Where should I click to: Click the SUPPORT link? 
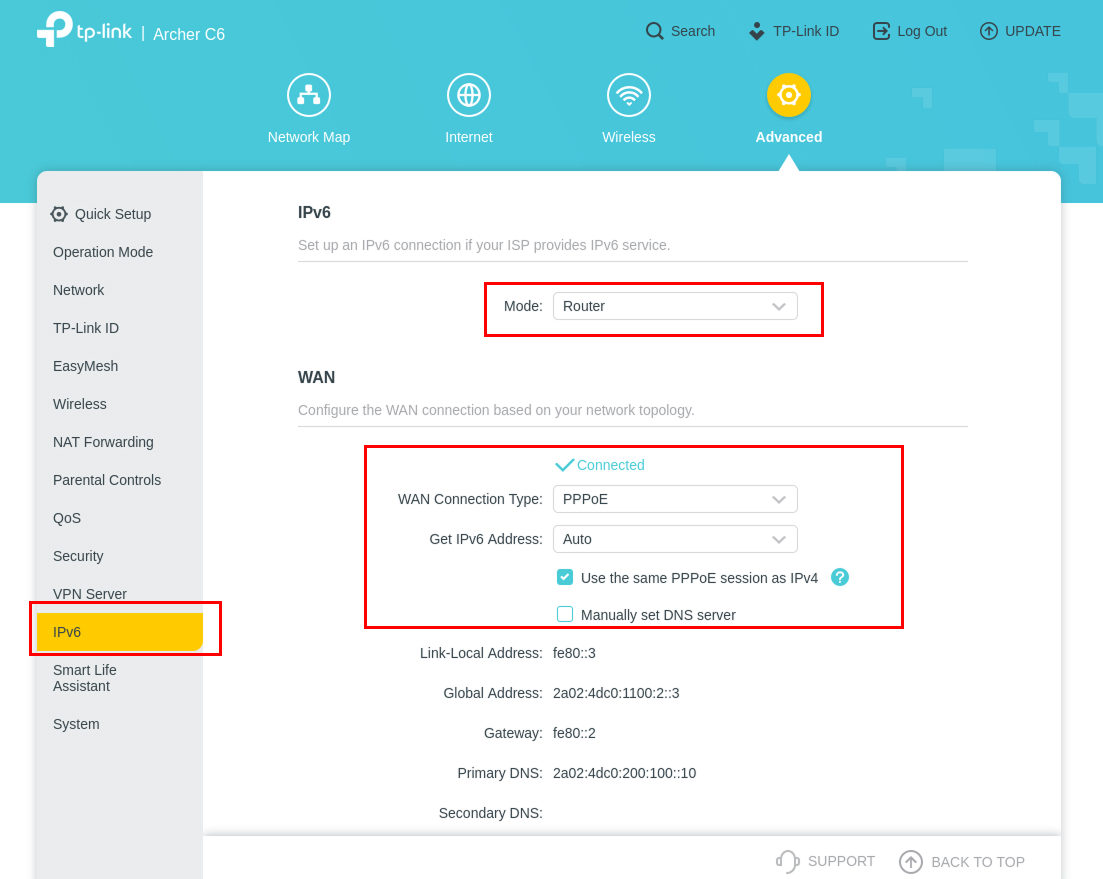click(x=826, y=861)
